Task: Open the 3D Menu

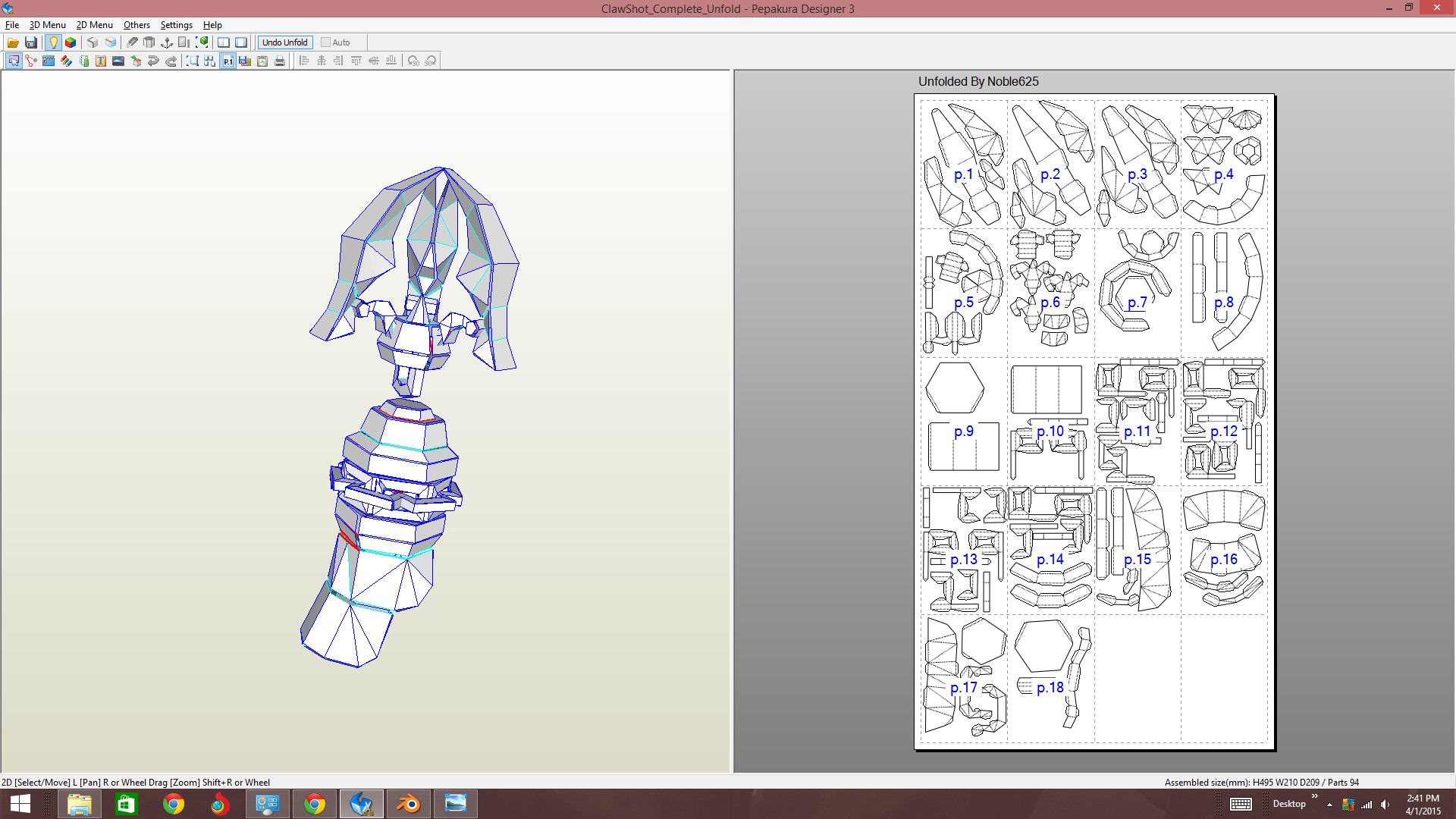Action: tap(47, 25)
